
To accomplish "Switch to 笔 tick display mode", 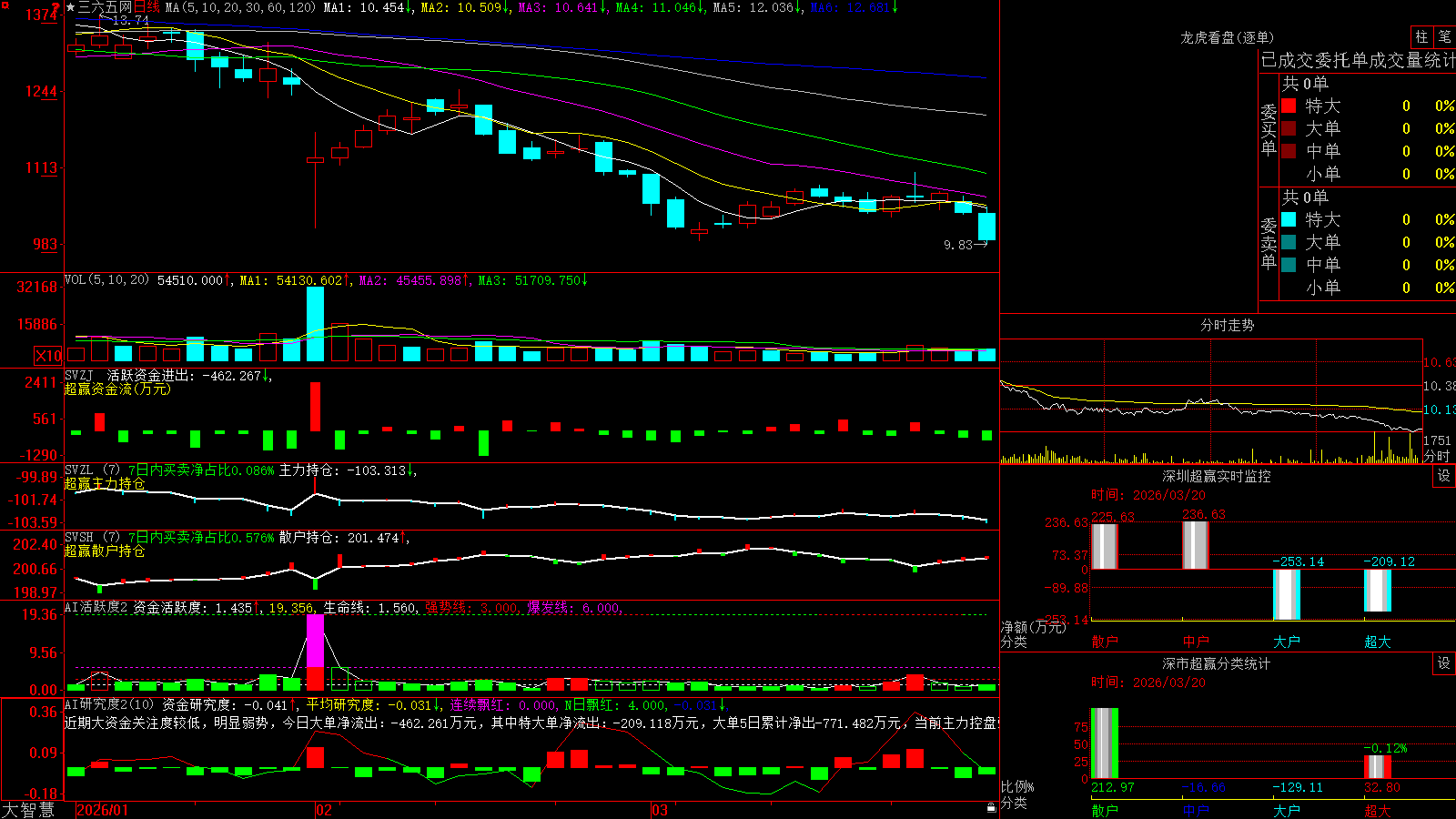I will 1445,36.
